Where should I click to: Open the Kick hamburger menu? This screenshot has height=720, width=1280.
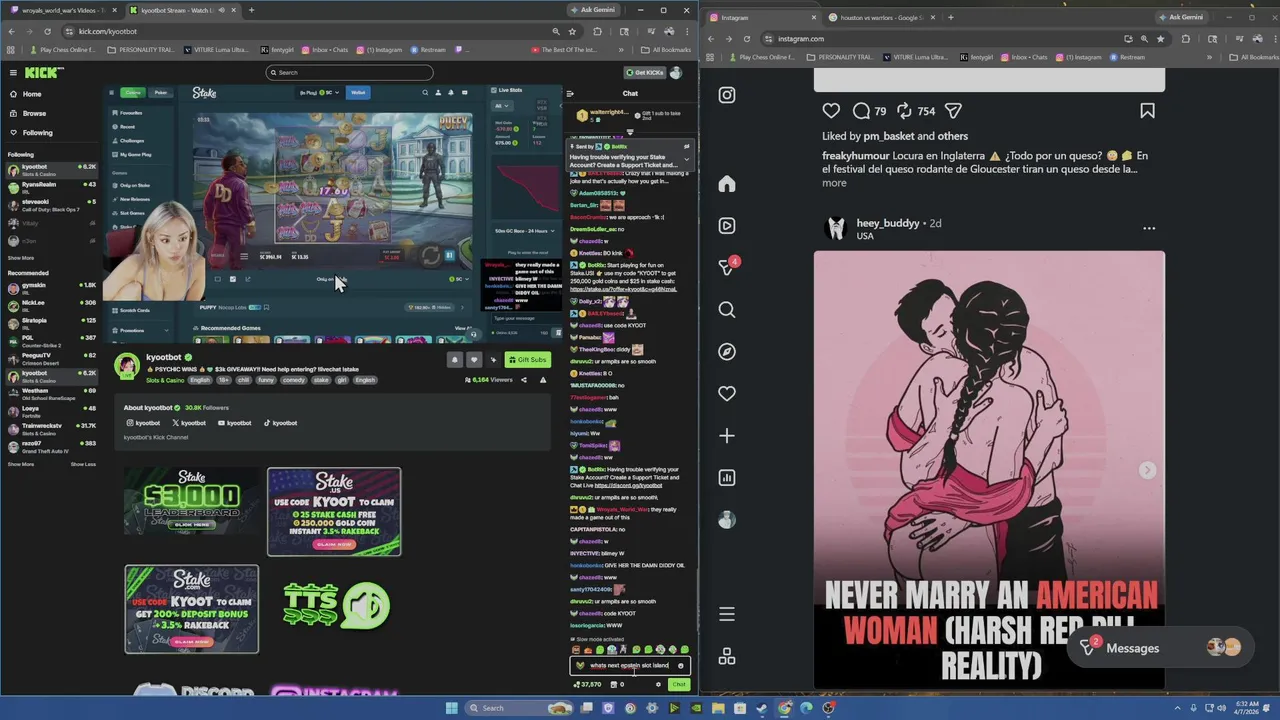pos(13,72)
